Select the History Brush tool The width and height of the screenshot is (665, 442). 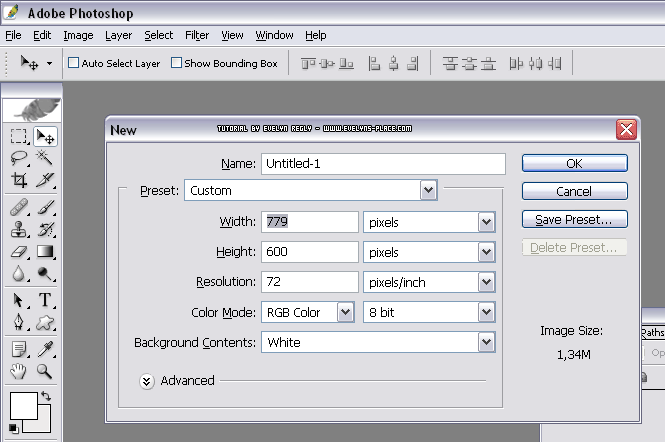[45, 229]
